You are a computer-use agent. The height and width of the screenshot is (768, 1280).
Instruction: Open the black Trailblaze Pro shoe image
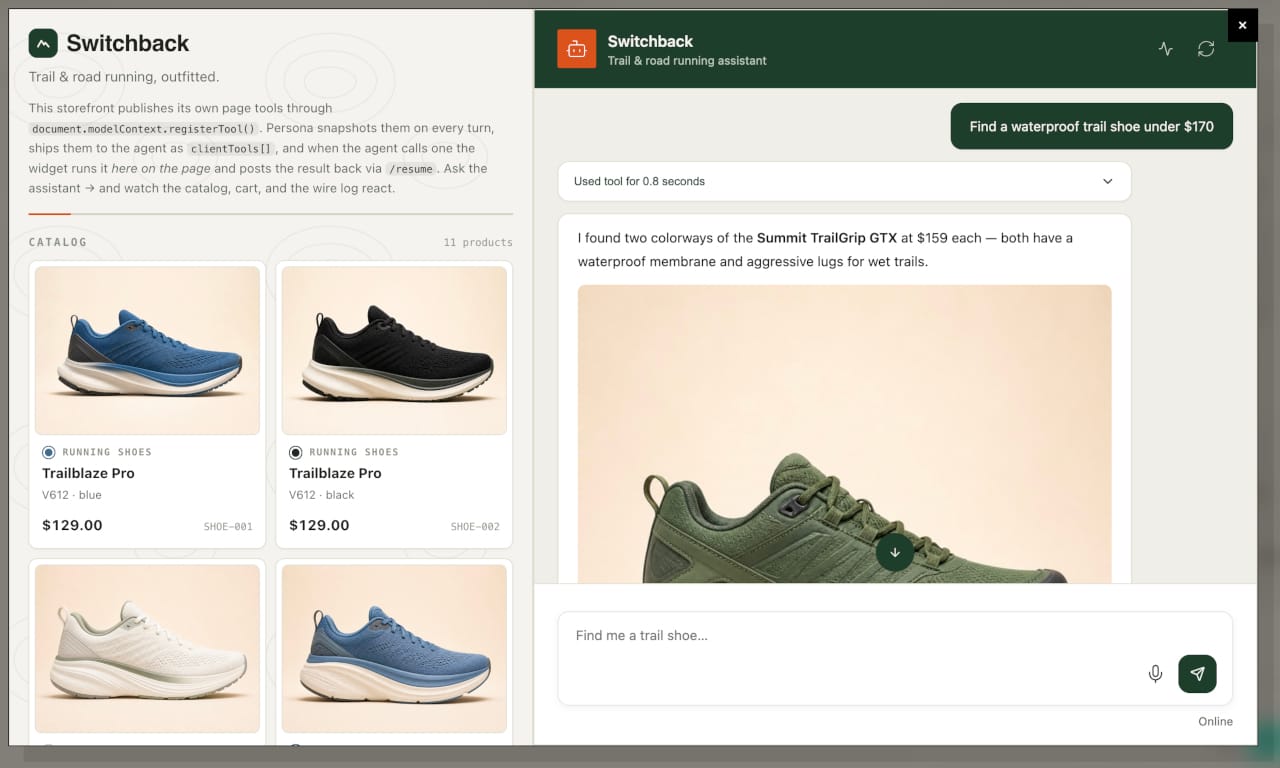pos(394,350)
